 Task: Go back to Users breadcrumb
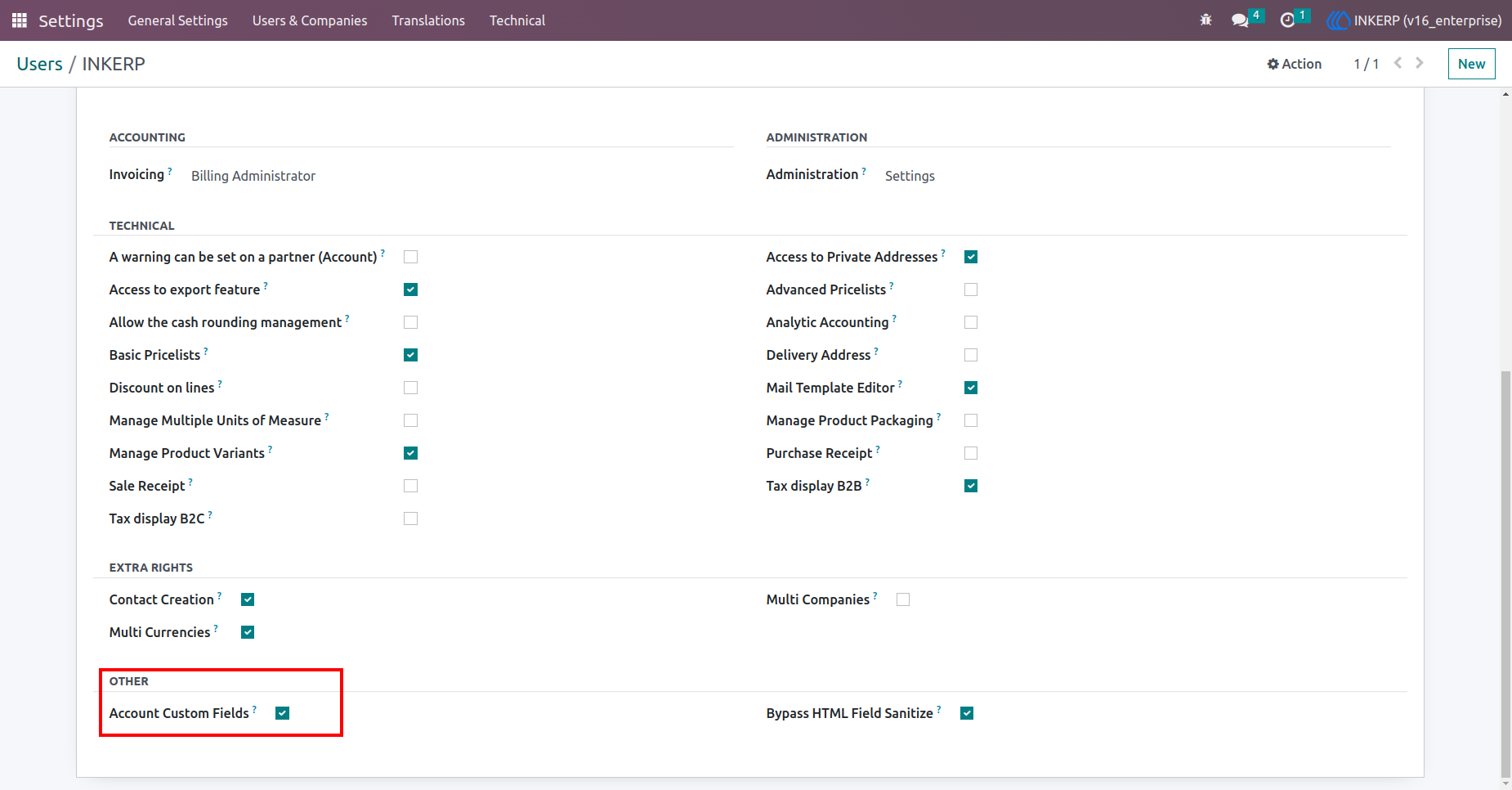pyautogui.click(x=39, y=64)
